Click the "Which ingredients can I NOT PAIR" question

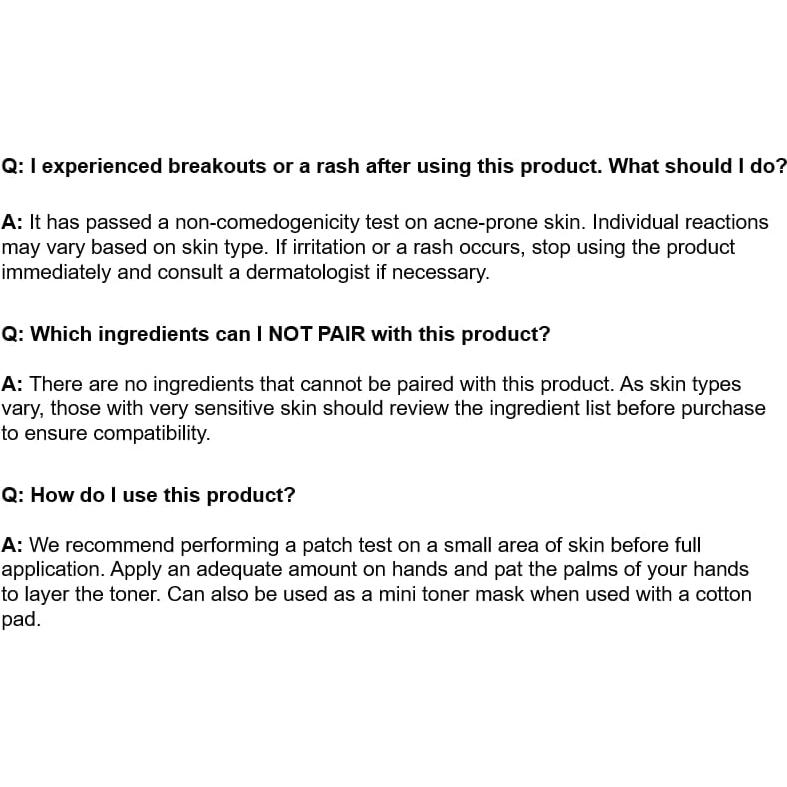[276, 334]
